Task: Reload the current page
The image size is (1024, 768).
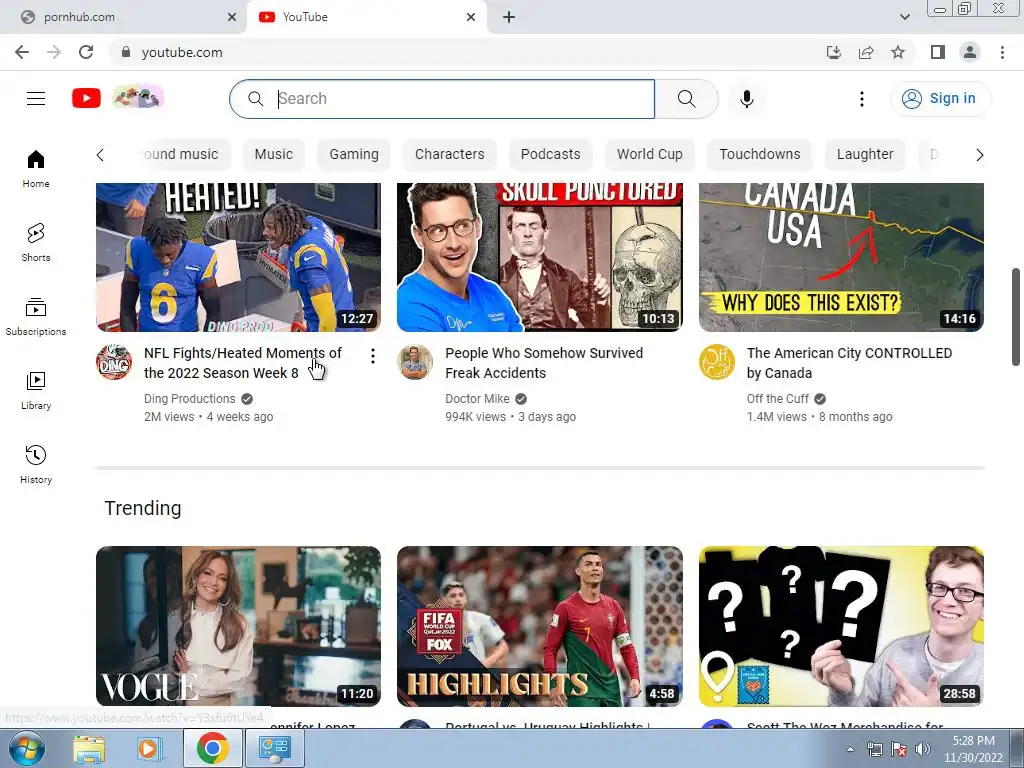Action: click(x=86, y=52)
